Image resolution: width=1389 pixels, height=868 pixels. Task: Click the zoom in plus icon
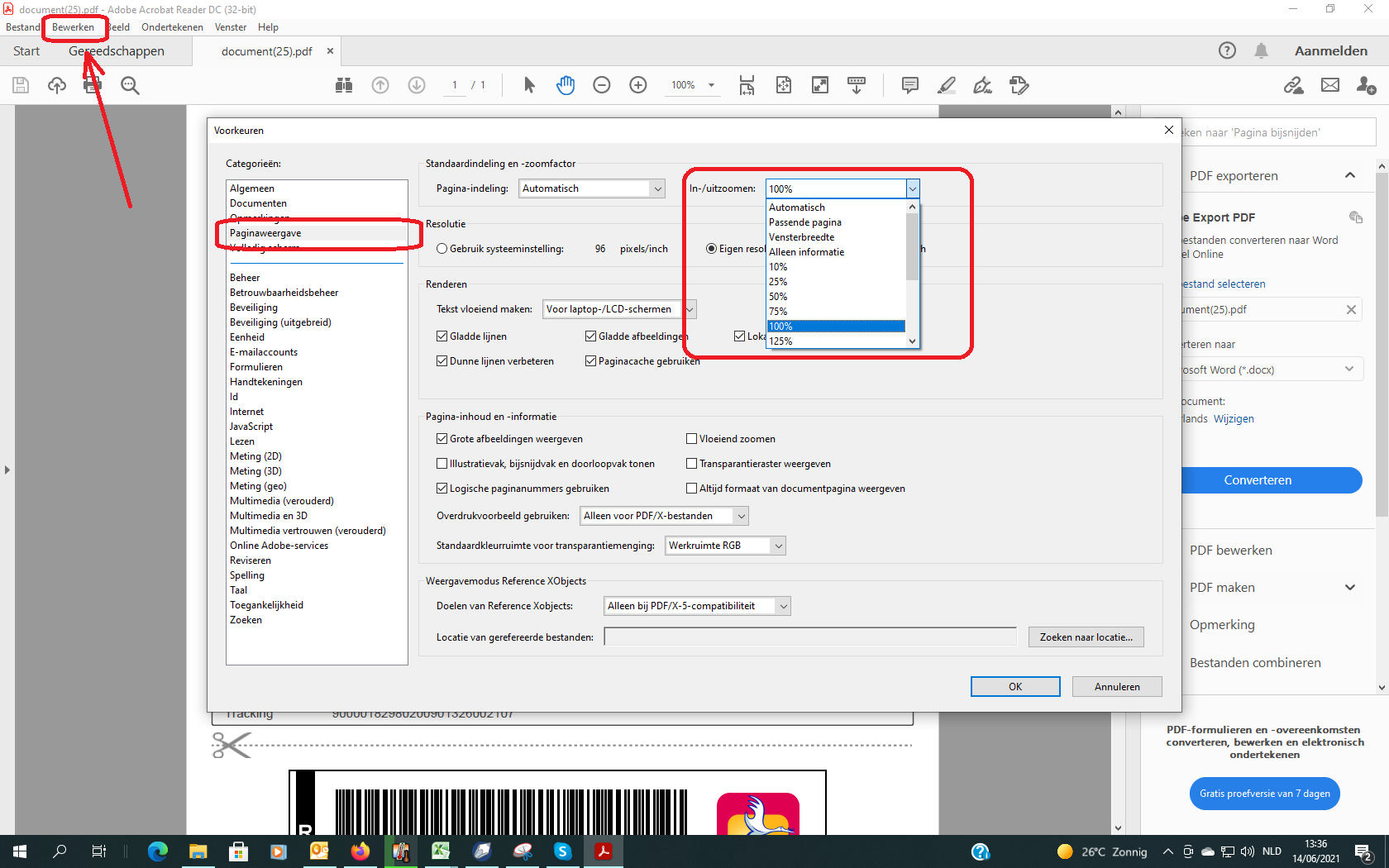(638, 85)
